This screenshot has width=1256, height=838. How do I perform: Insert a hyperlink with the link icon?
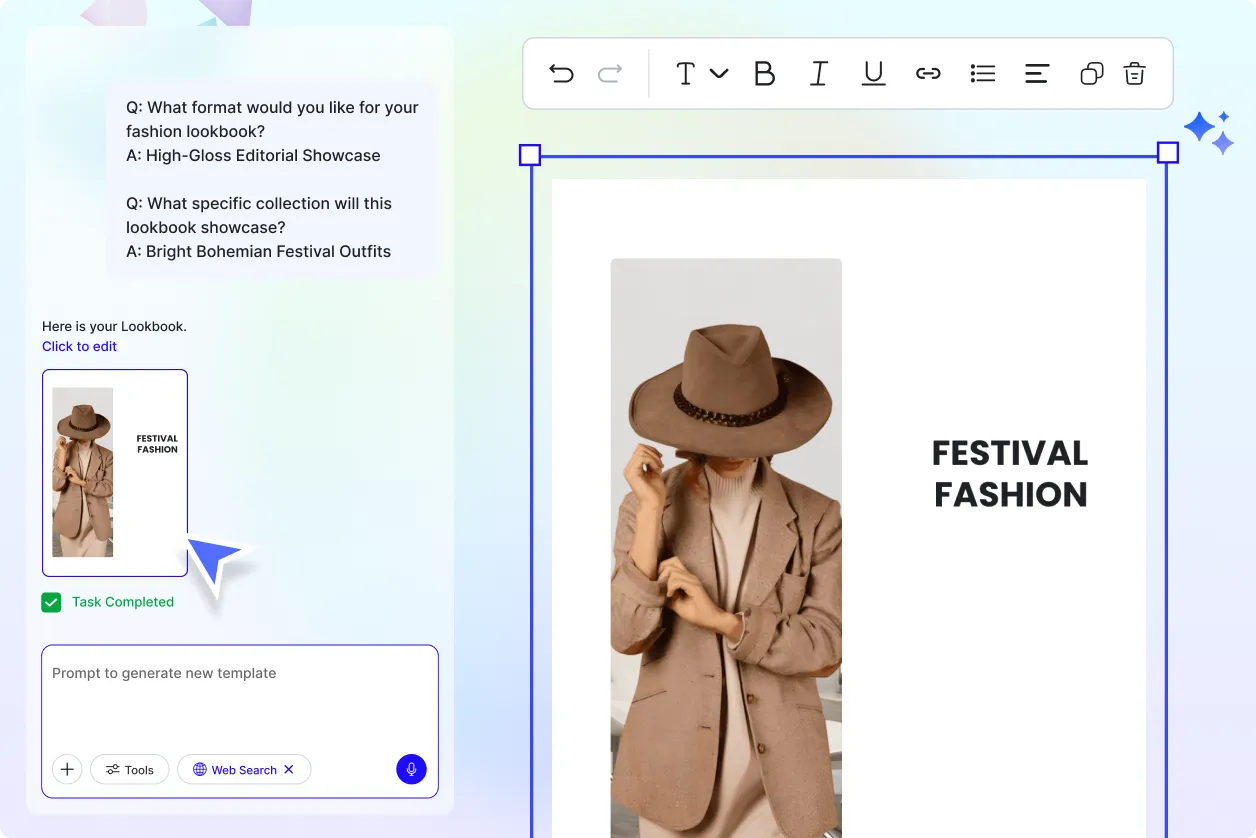[x=928, y=73]
